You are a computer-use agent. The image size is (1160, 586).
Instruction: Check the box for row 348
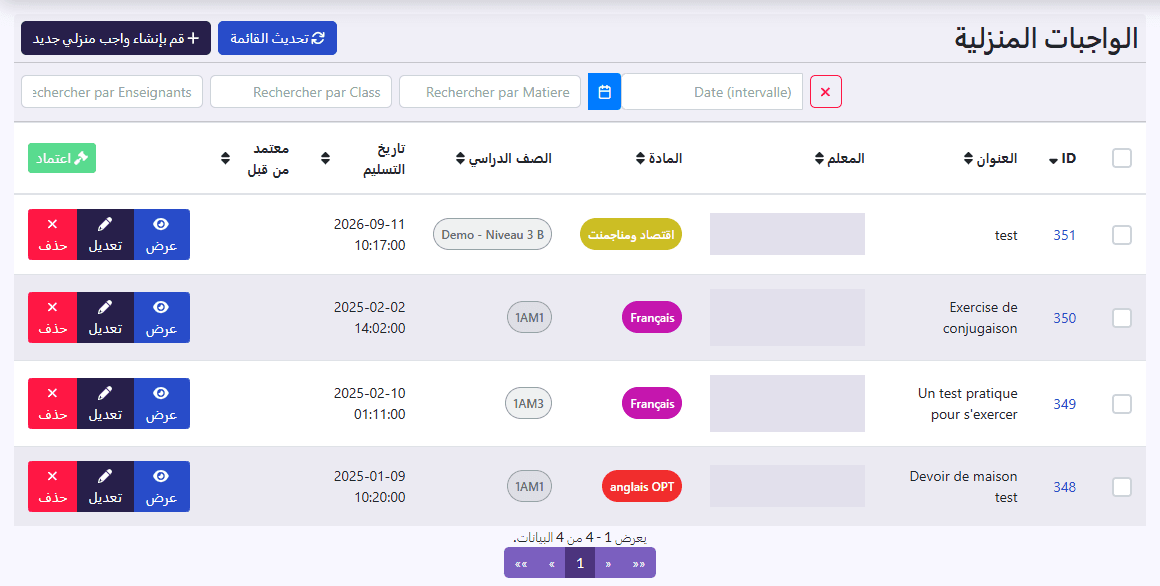(x=1122, y=486)
